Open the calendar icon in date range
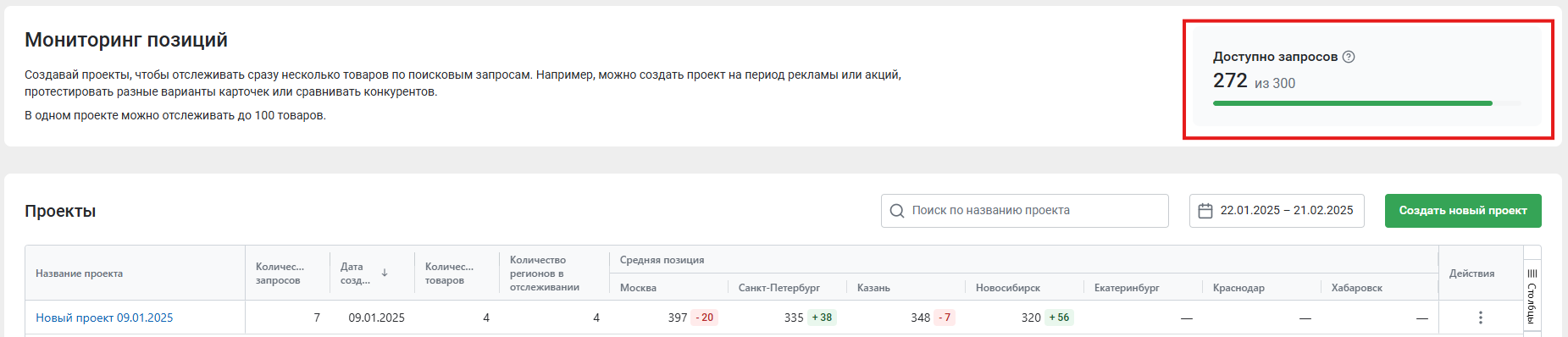The width and height of the screenshot is (1568, 337). tap(1205, 211)
